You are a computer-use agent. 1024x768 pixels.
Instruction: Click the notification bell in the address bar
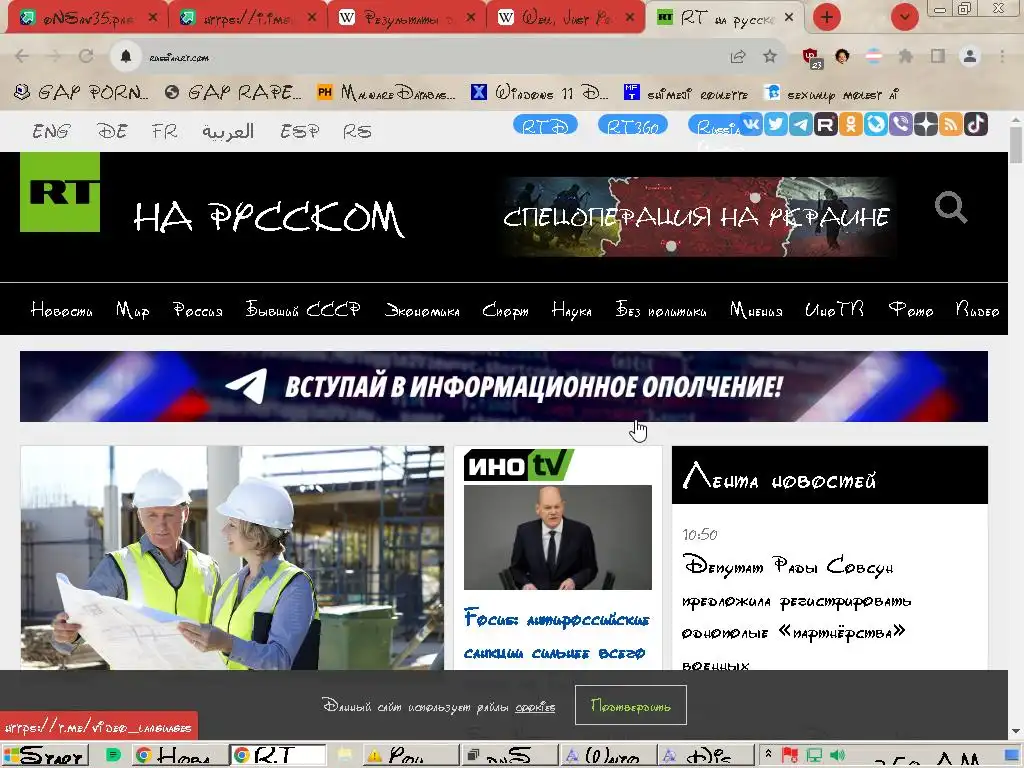tap(125, 57)
